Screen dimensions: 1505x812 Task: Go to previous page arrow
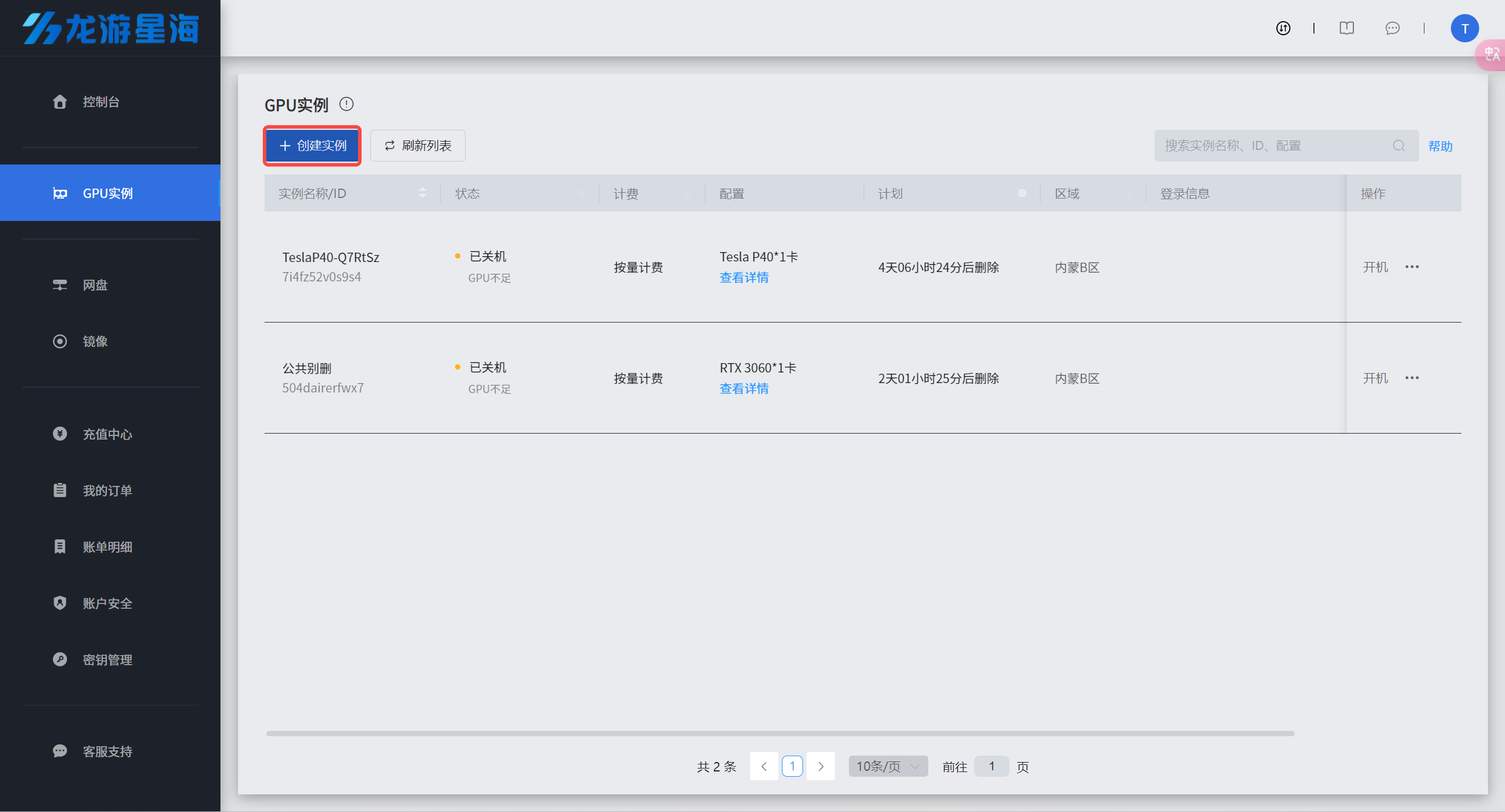pos(764,766)
